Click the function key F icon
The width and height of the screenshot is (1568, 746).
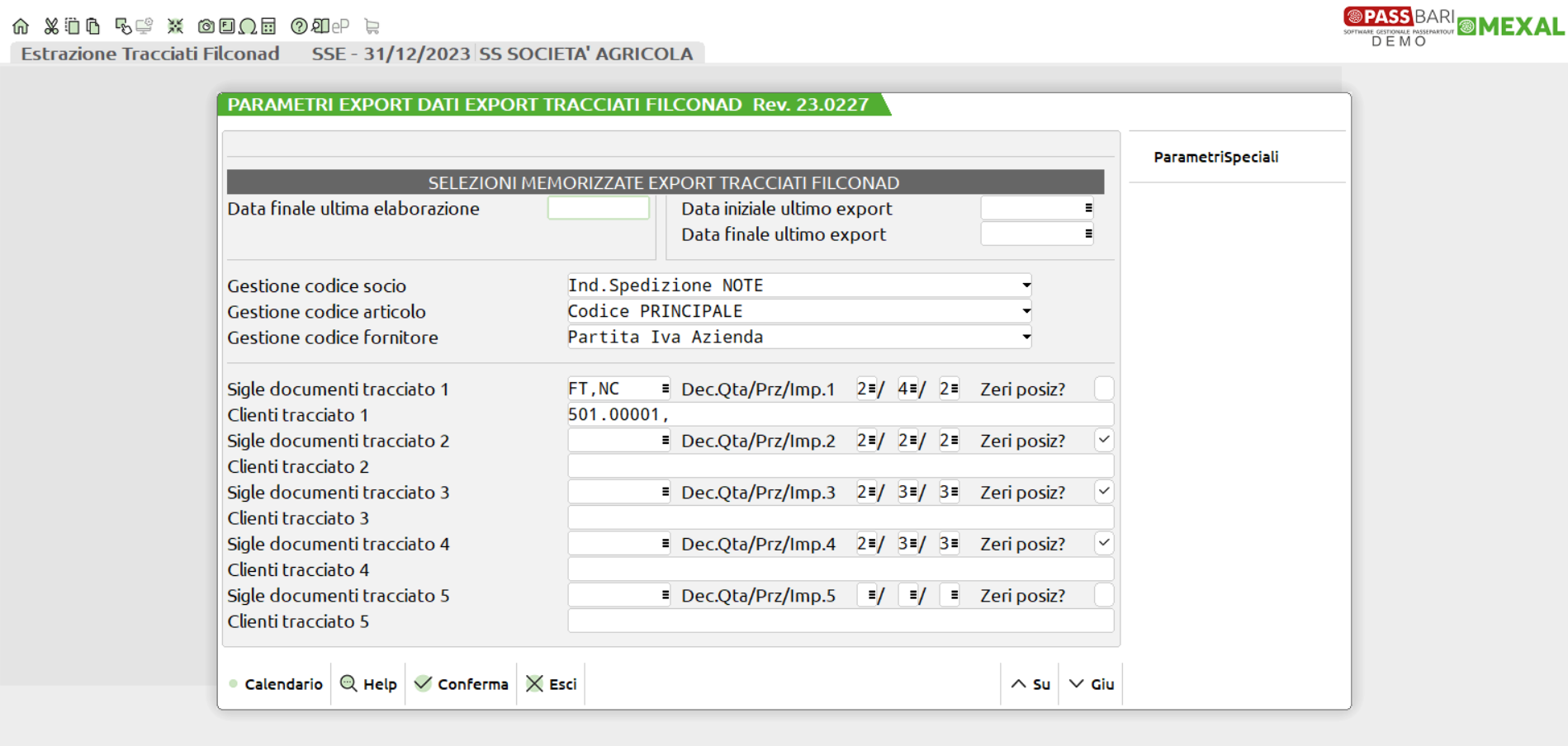(x=227, y=26)
